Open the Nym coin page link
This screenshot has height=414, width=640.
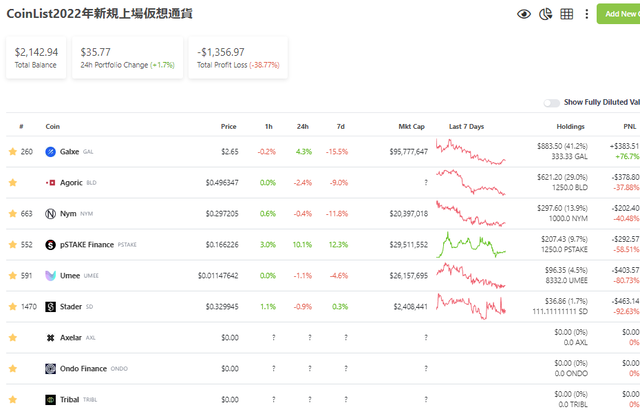click(68, 214)
